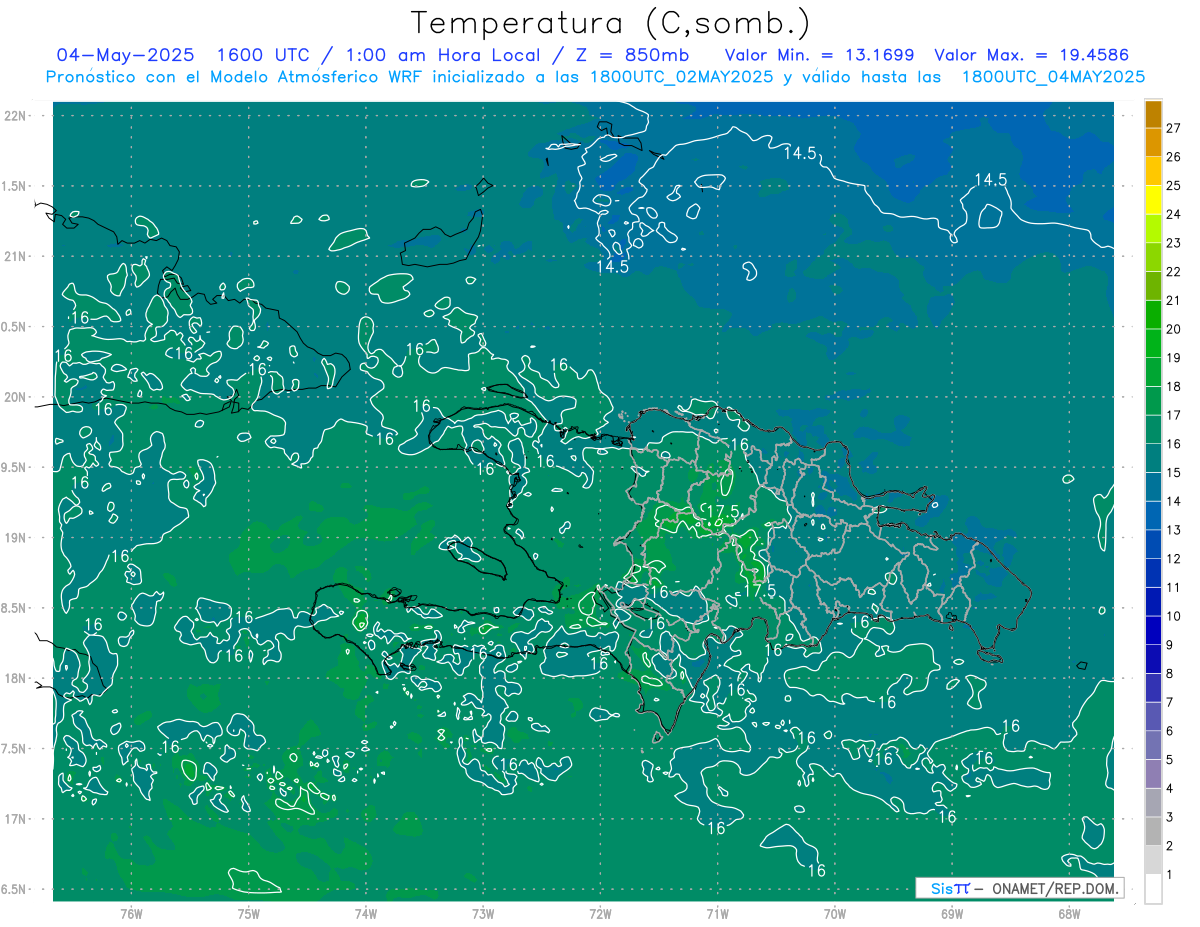Click the valid-until time "1800UTC_04MAY2025"

coord(1053,77)
